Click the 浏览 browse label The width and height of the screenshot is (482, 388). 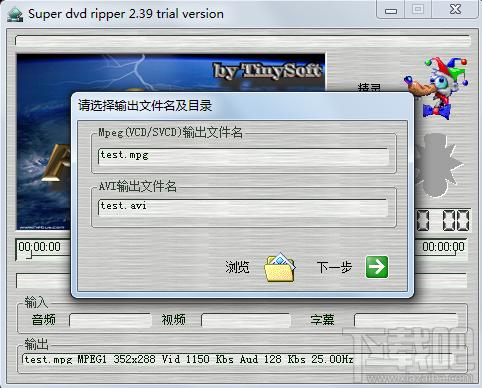(x=237, y=267)
